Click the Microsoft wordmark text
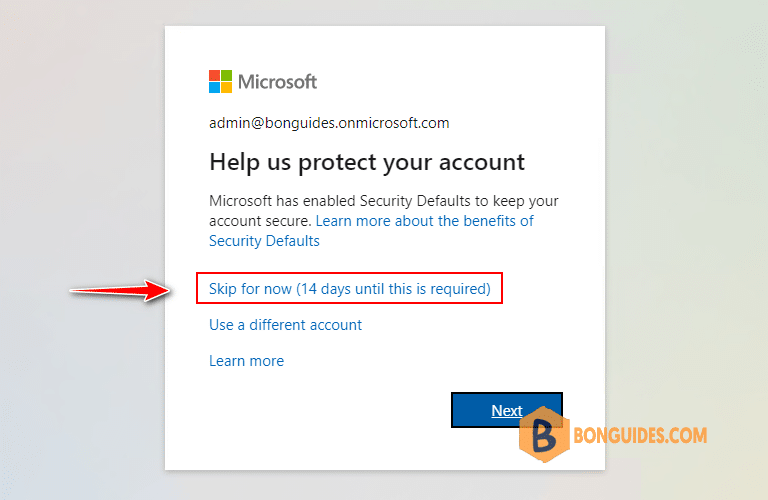 pyautogui.click(x=277, y=82)
